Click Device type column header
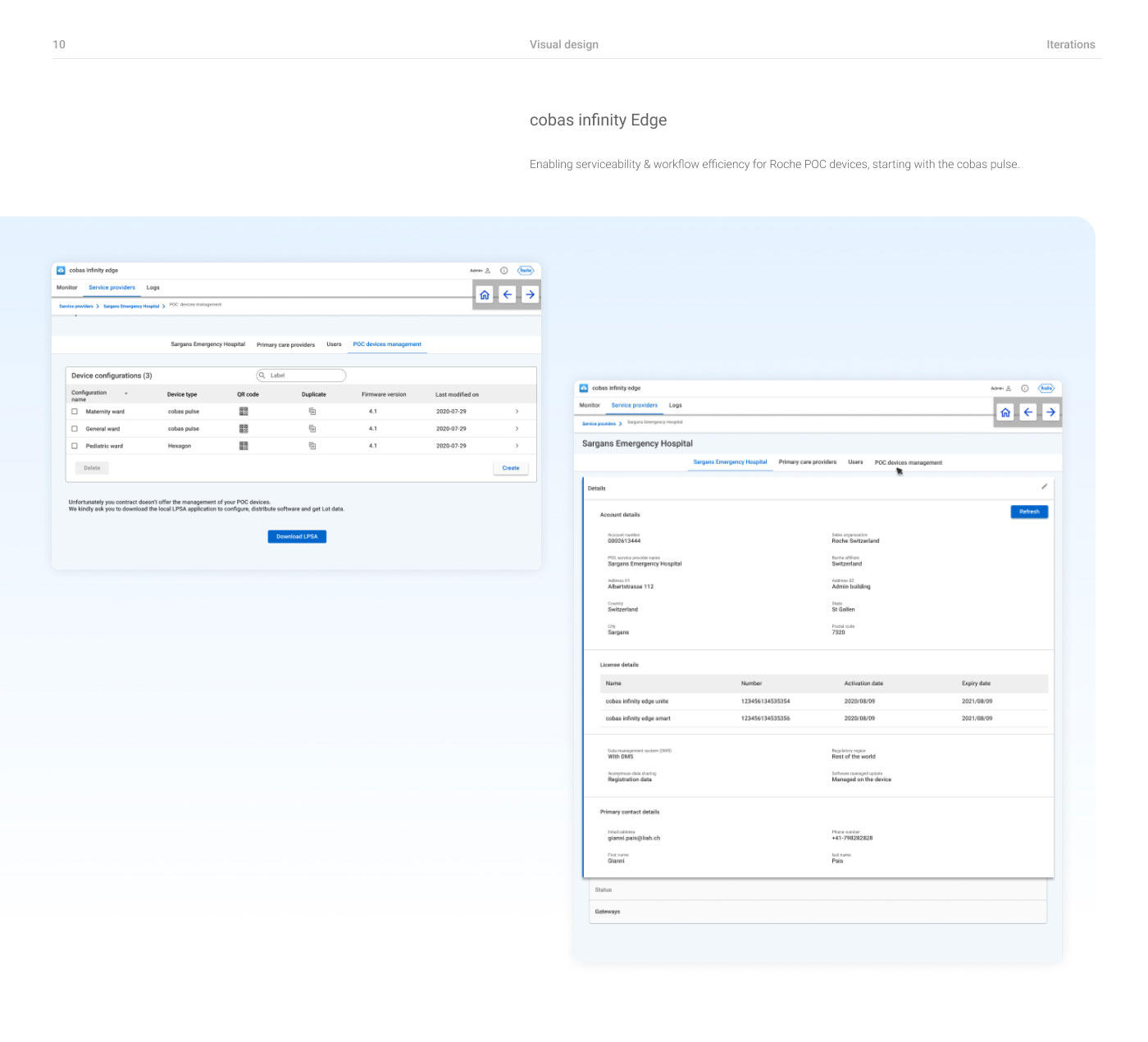Image resolution: width=1148 pixels, height=1042 pixels. 182,394
